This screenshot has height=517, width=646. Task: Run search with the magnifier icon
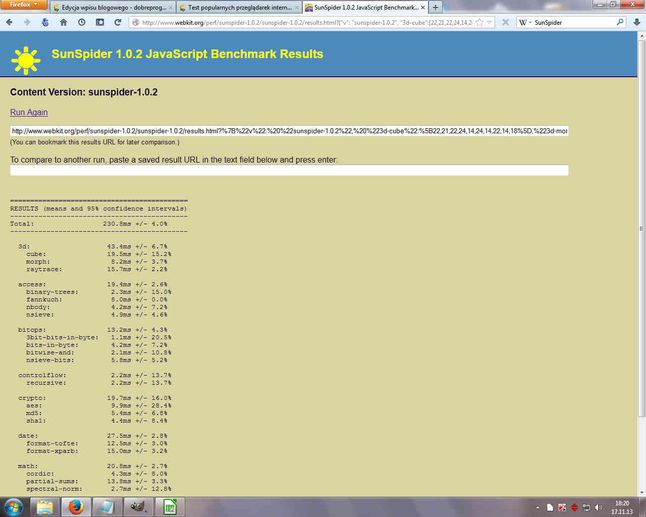(x=620, y=22)
